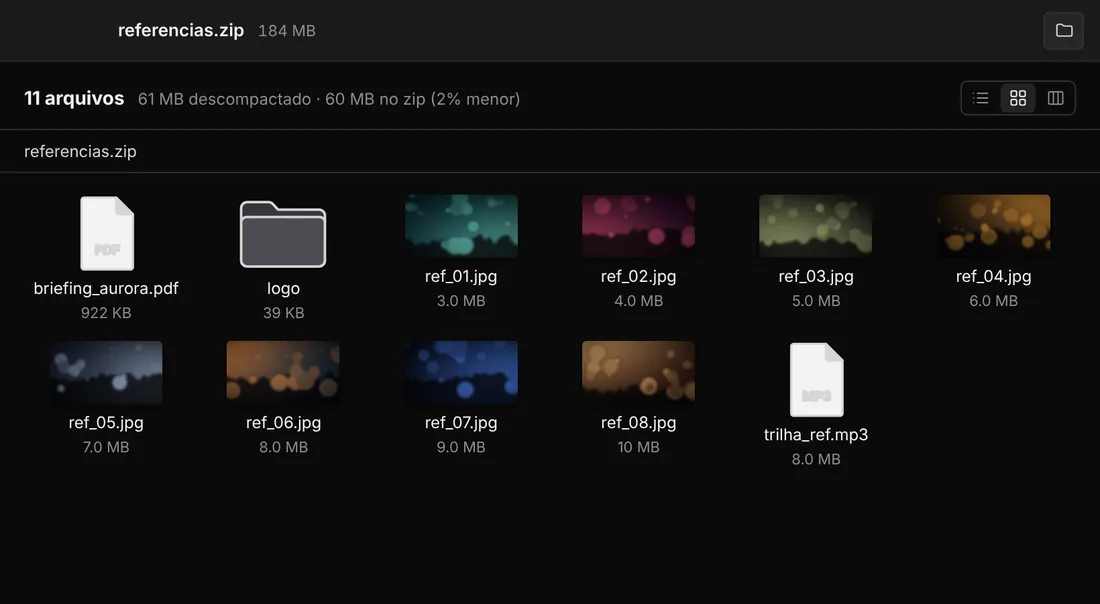Image resolution: width=1100 pixels, height=604 pixels.
Task: Click the trilha_ref.mp3 file name
Action: 816,435
